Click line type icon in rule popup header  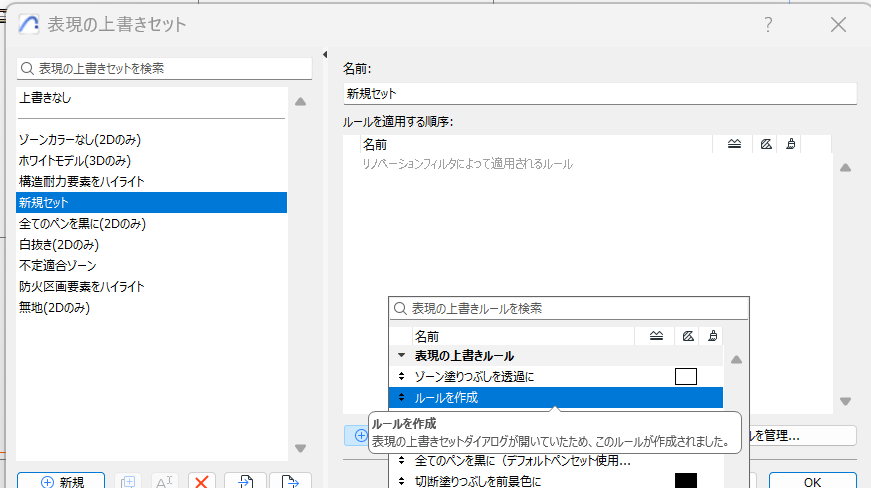coord(656,336)
